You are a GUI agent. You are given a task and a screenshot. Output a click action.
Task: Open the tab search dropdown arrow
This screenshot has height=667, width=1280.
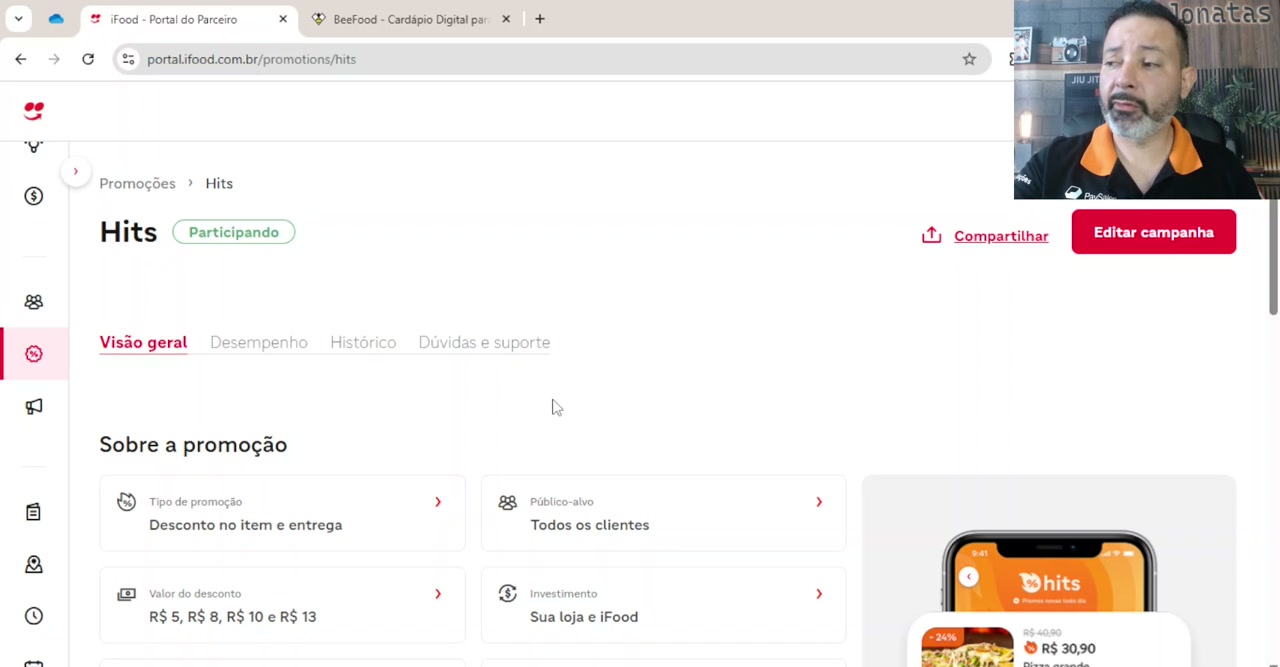point(18,19)
